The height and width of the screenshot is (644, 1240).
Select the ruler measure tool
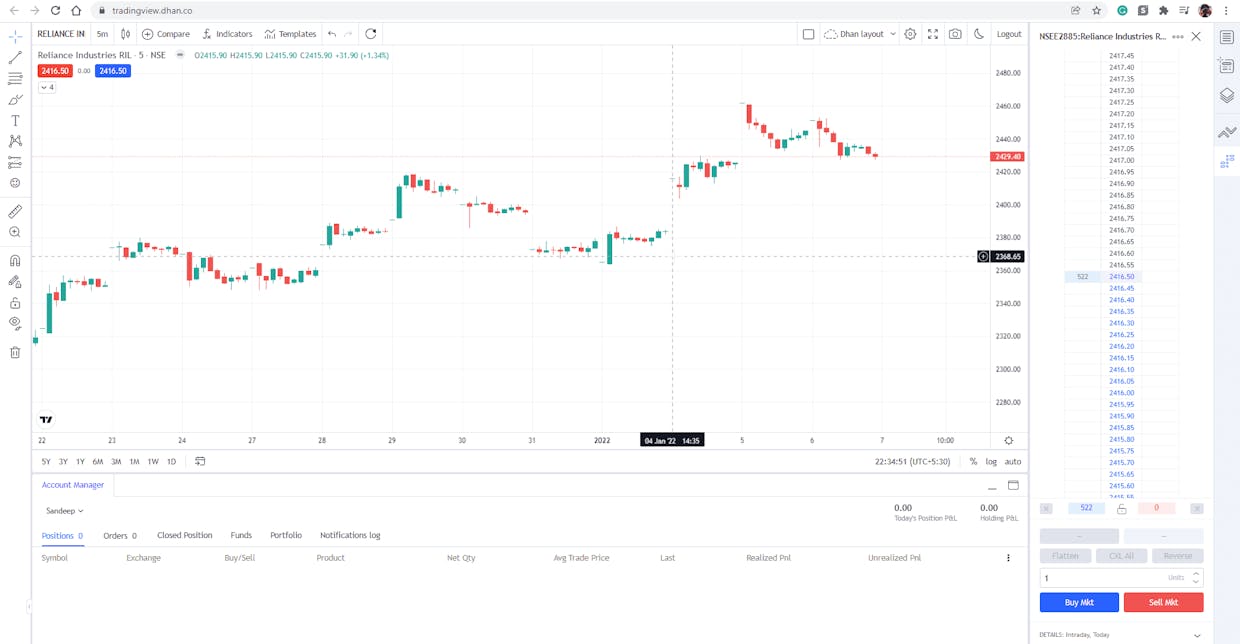click(15, 211)
